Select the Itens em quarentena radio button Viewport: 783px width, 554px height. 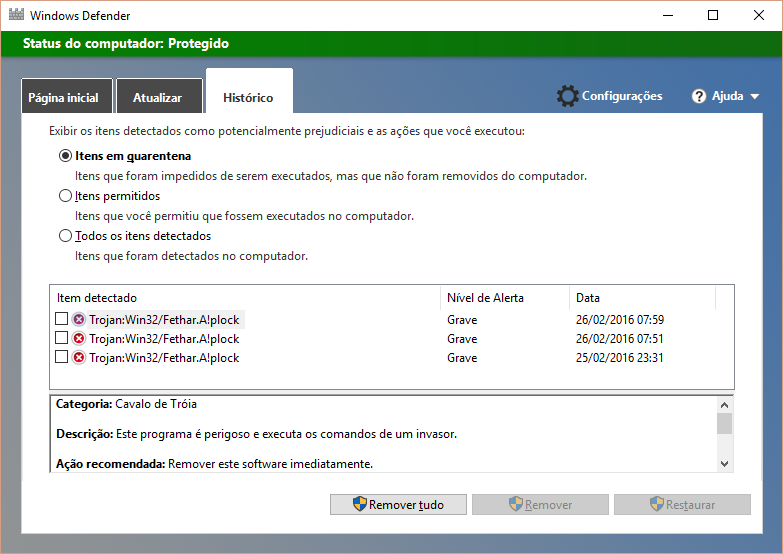pyautogui.click(x=66, y=156)
